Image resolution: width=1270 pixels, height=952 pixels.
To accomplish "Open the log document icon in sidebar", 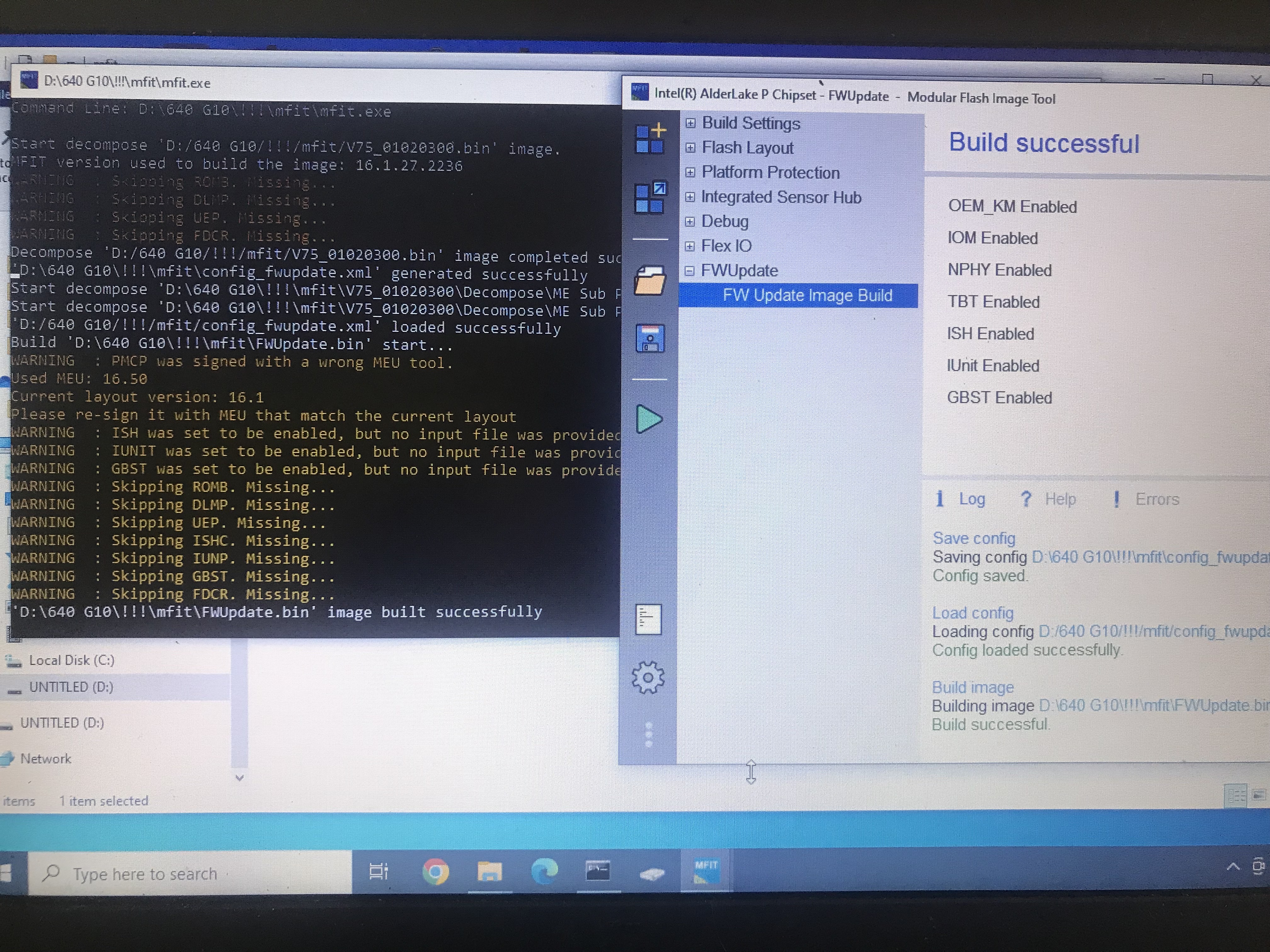I will pos(648,620).
